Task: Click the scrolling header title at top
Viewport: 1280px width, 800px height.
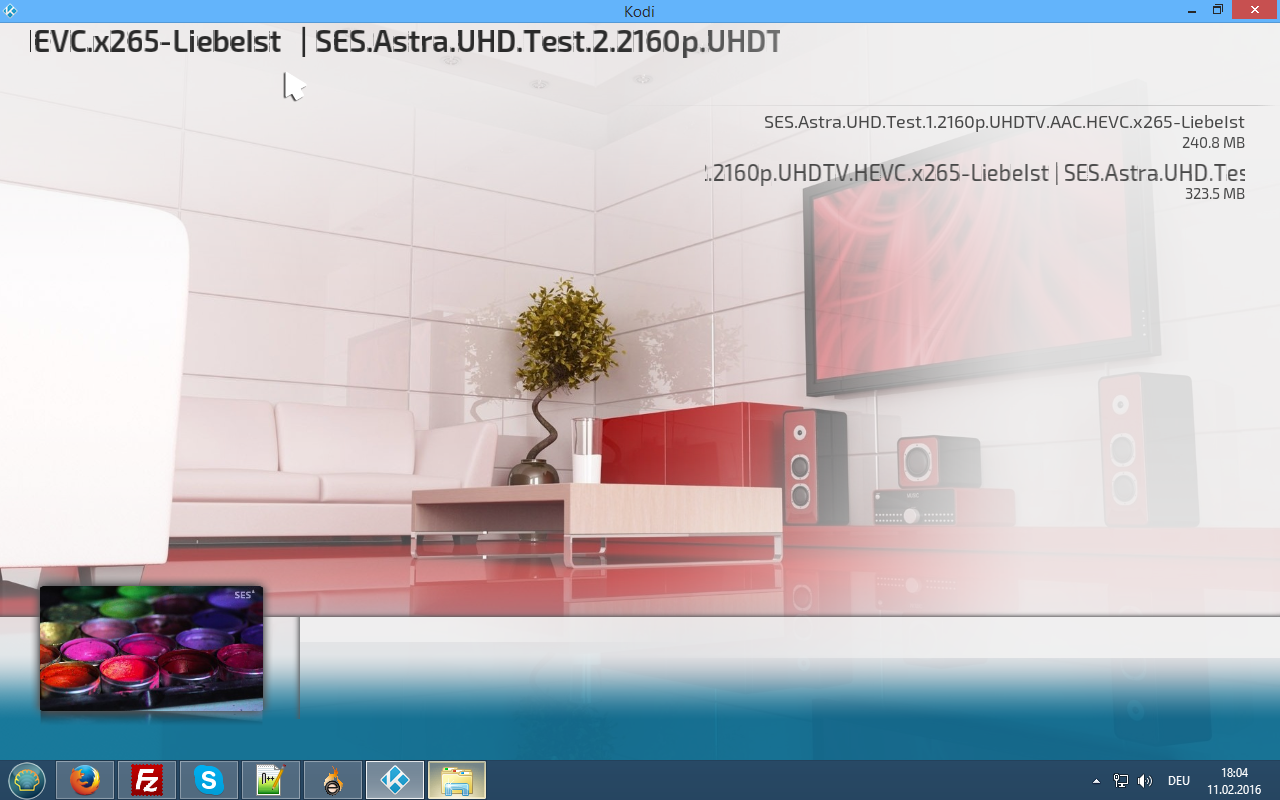Action: [405, 42]
